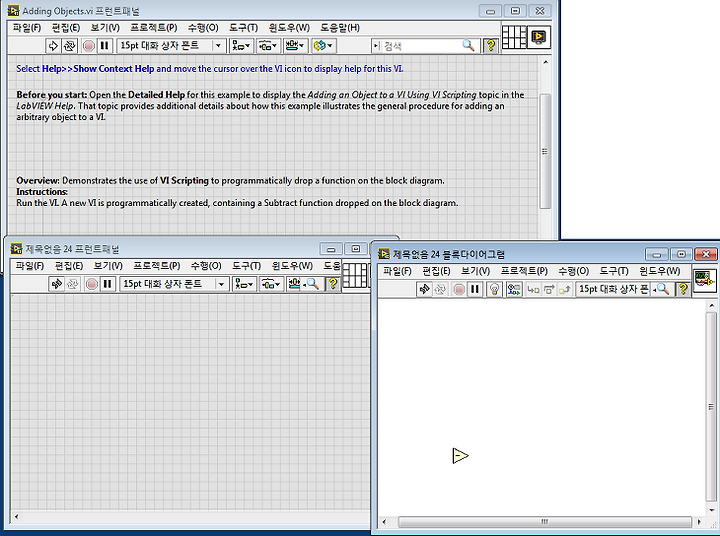The image size is (720, 536).
Task: Select the Subtract function on block diagram
Action: point(460,456)
